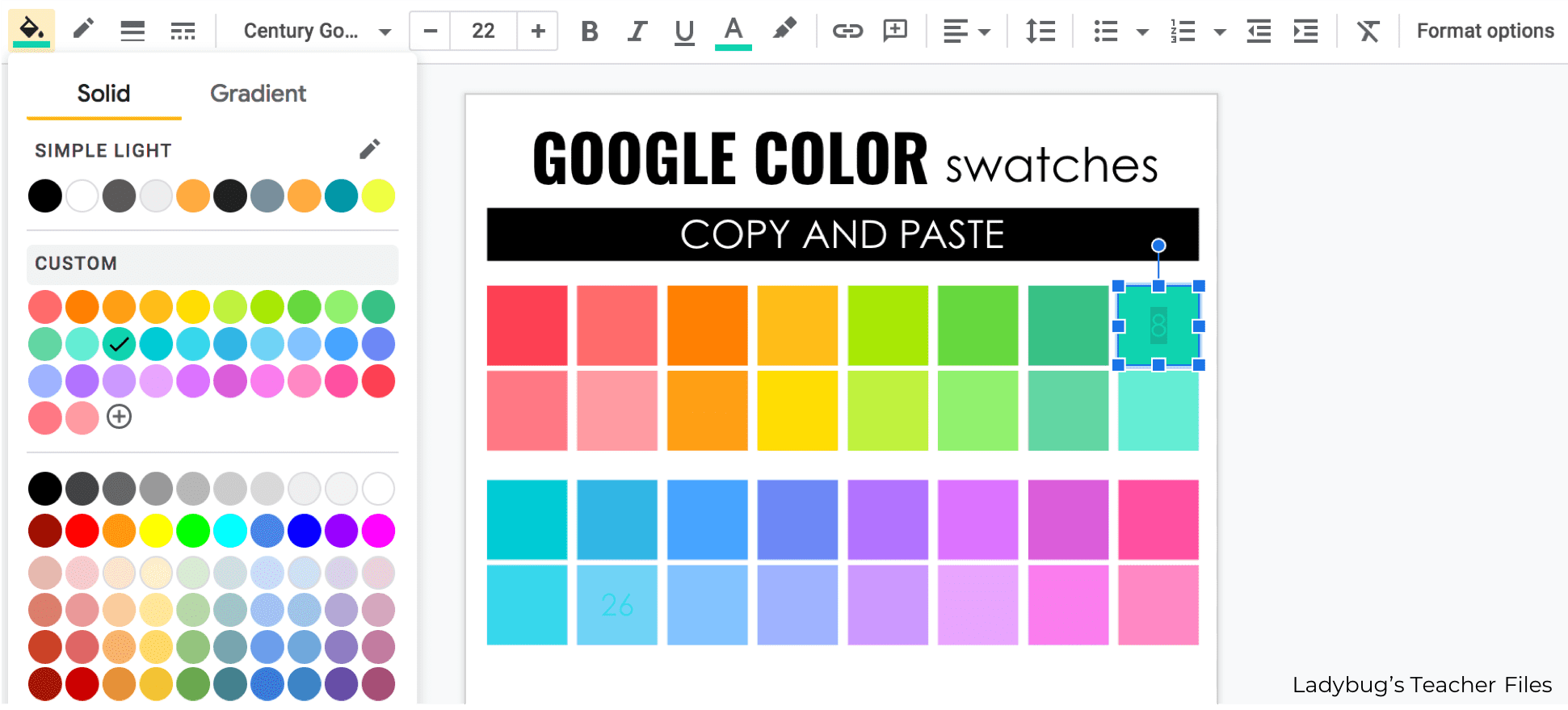
Task: Select the first red slide swatch
Action: click(x=527, y=326)
